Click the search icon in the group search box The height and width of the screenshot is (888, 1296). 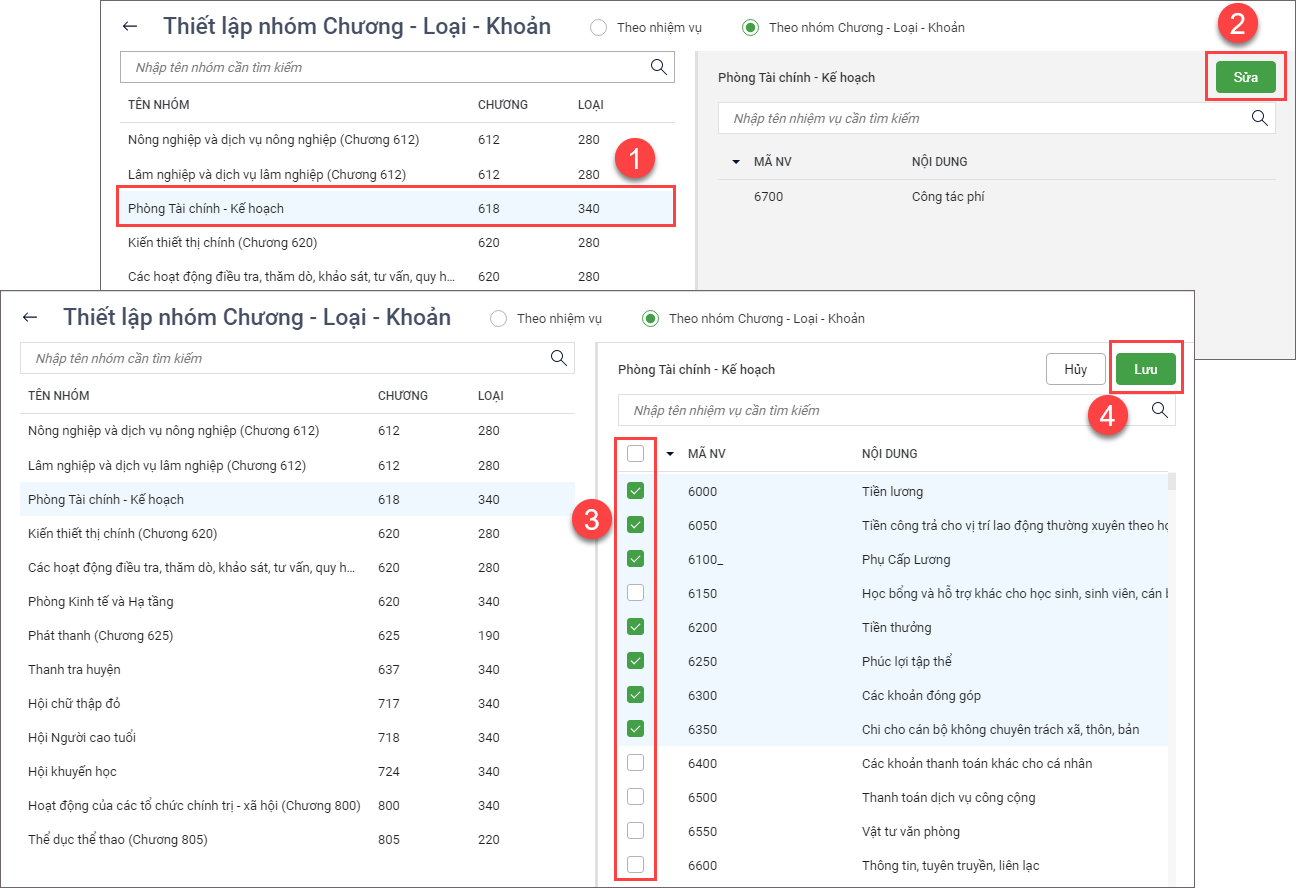(558, 358)
